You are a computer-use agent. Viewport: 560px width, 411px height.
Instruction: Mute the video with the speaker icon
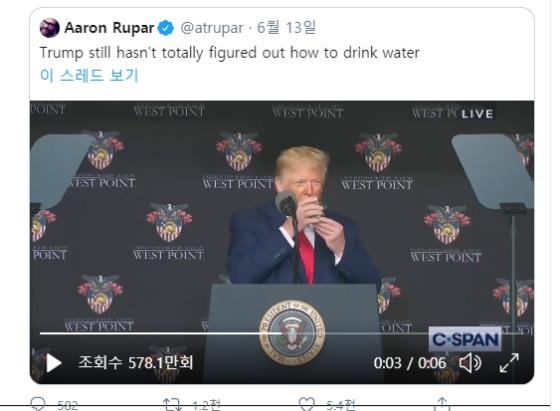[470, 363]
